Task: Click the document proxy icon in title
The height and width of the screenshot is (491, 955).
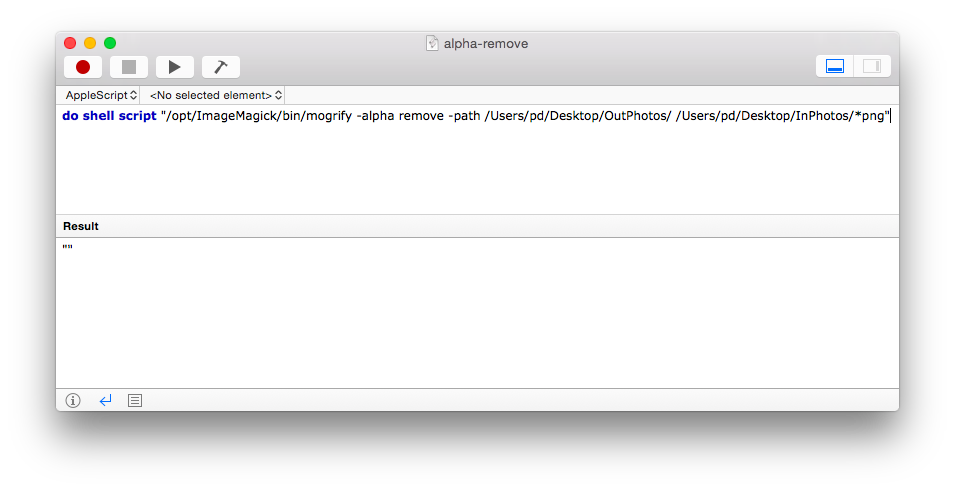Action: tap(432, 43)
